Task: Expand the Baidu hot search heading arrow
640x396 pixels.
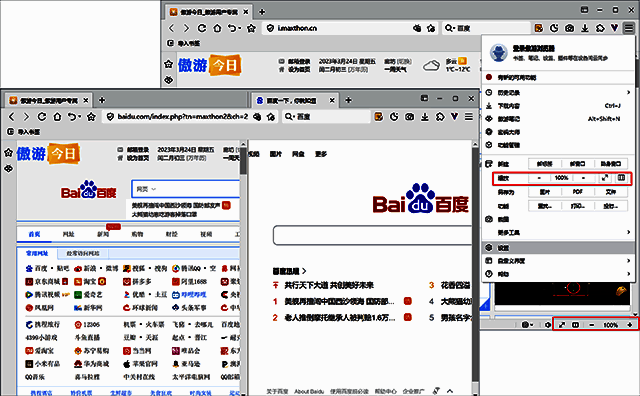Action: [304, 271]
